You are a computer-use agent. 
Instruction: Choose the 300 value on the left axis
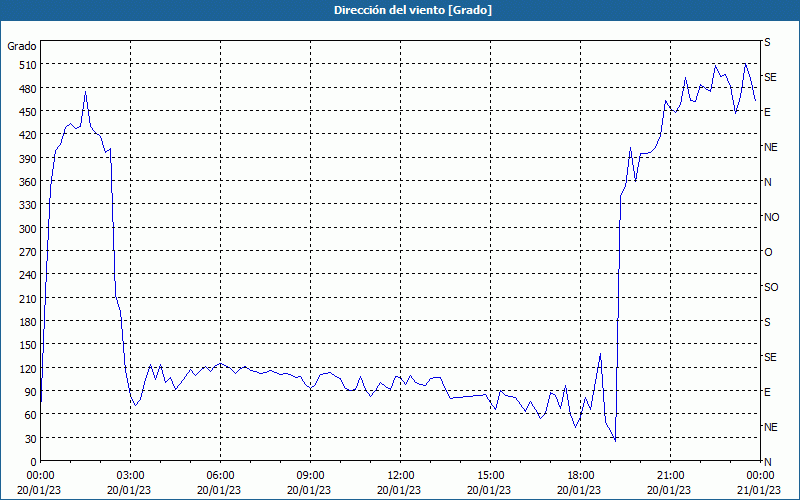[29, 229]
